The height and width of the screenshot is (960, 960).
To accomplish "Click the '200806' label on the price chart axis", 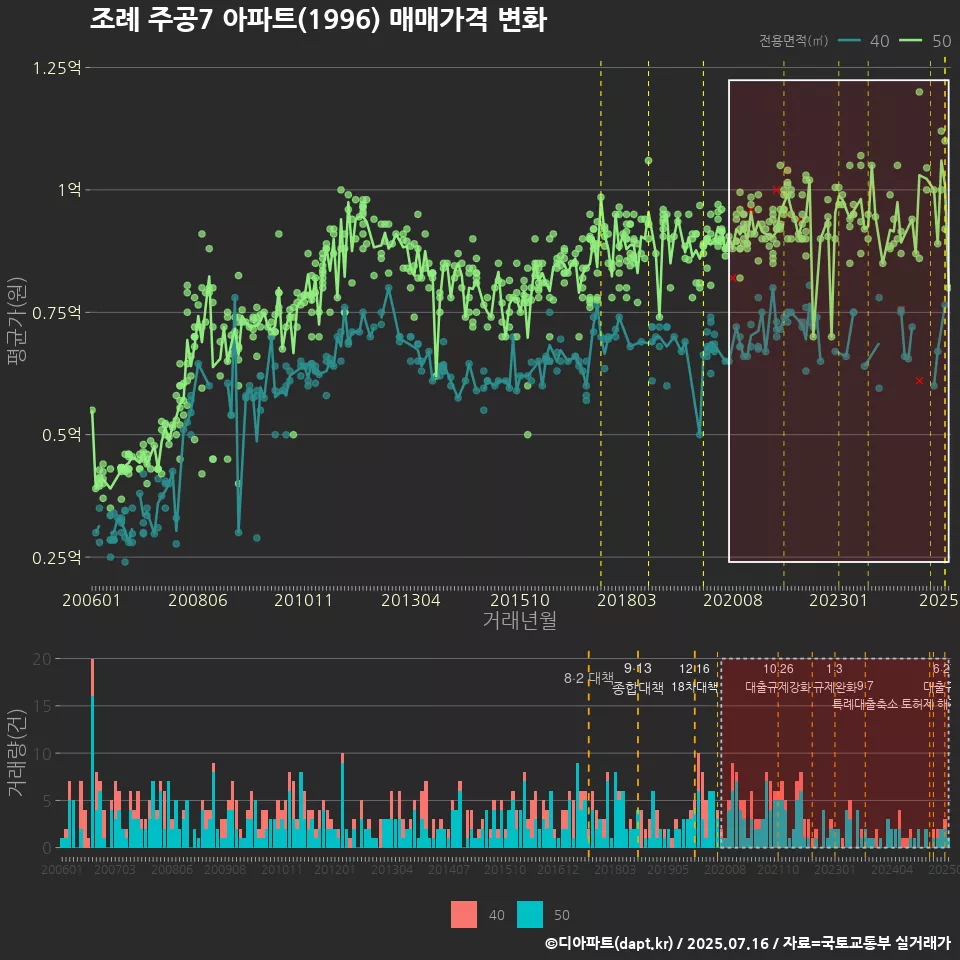I will pos(198,600).
